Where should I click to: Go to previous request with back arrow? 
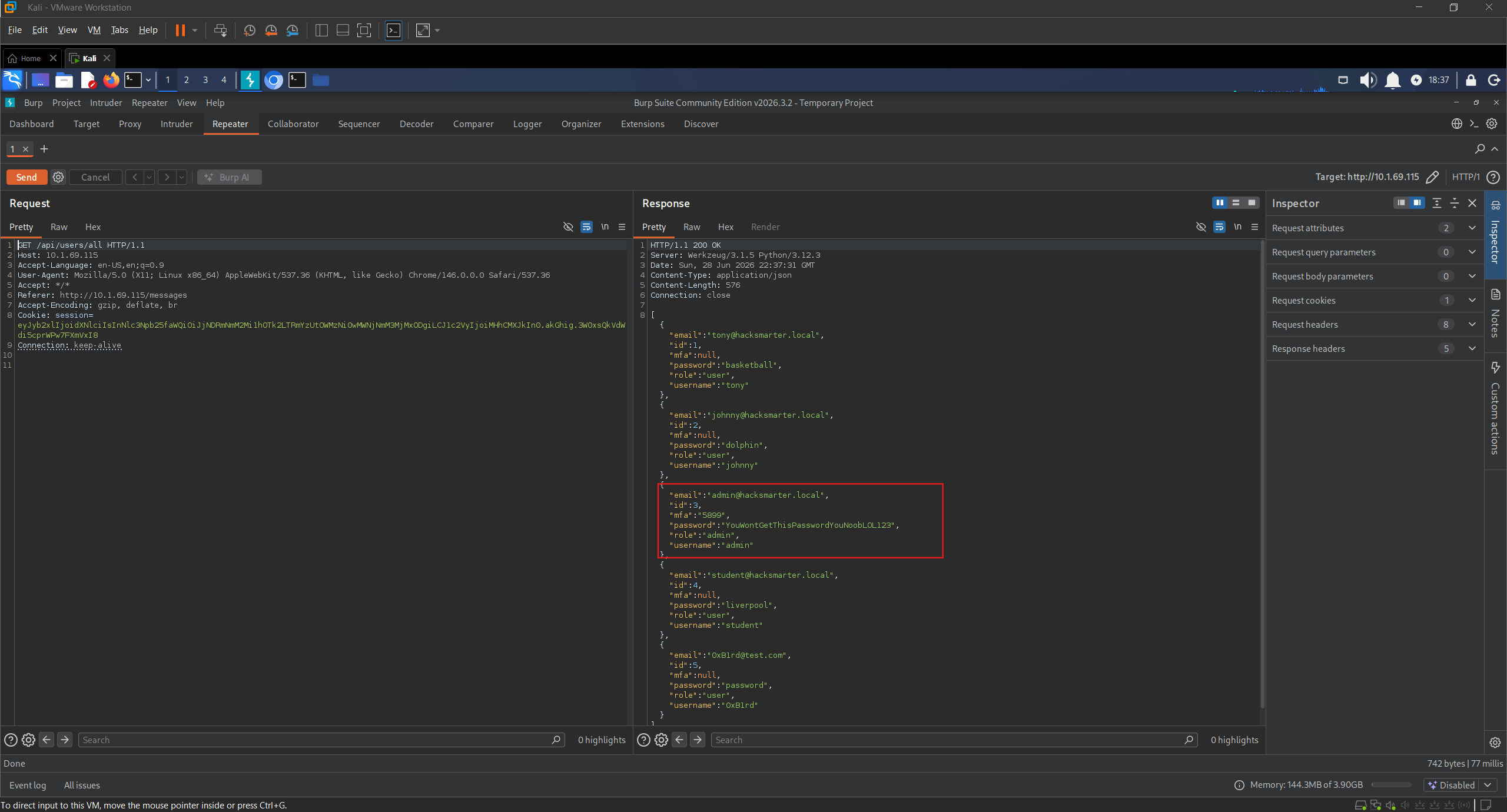tap(134, 177)
